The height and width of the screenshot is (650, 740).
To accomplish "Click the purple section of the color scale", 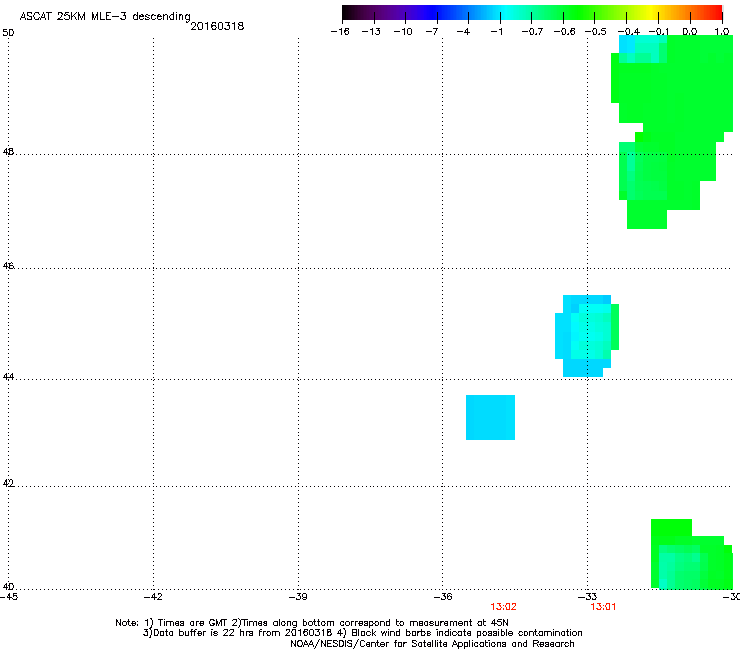I will pos(396,12).
